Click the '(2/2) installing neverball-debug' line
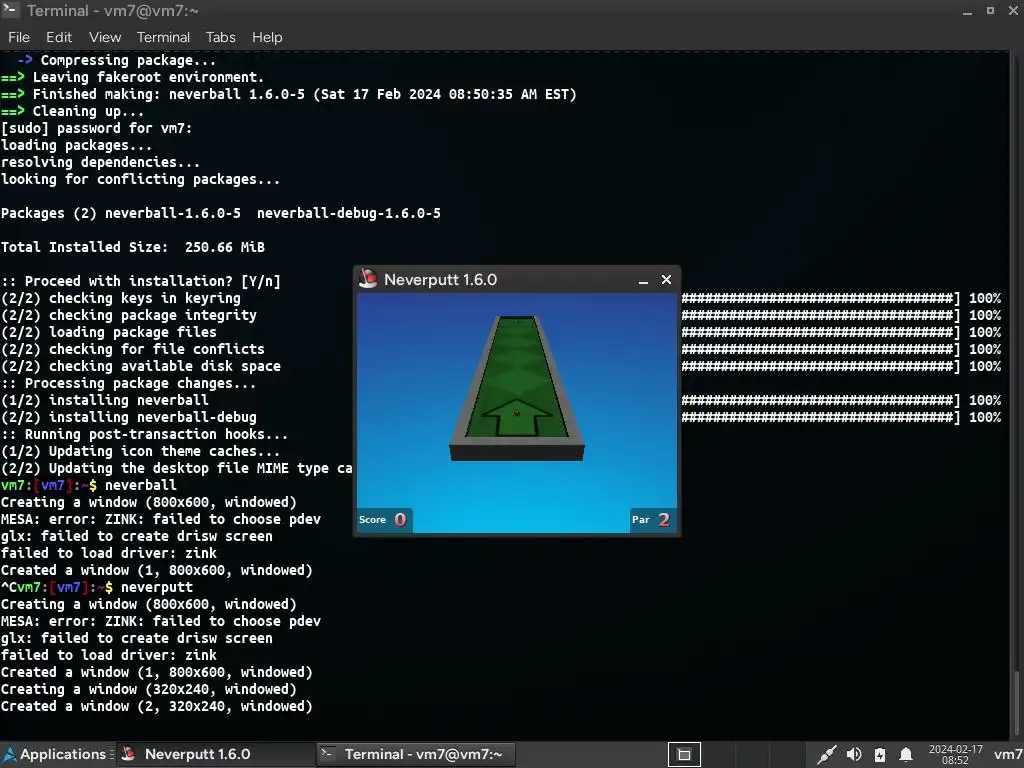The width and height of the screenshot is (1024, 768). pos(129,417)
